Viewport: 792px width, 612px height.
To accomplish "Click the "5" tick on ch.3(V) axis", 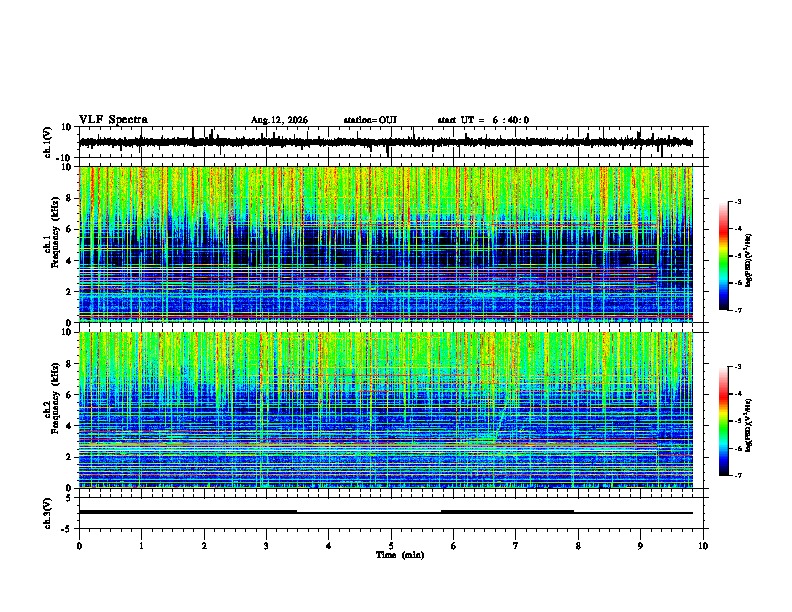I will pos(70,497).
